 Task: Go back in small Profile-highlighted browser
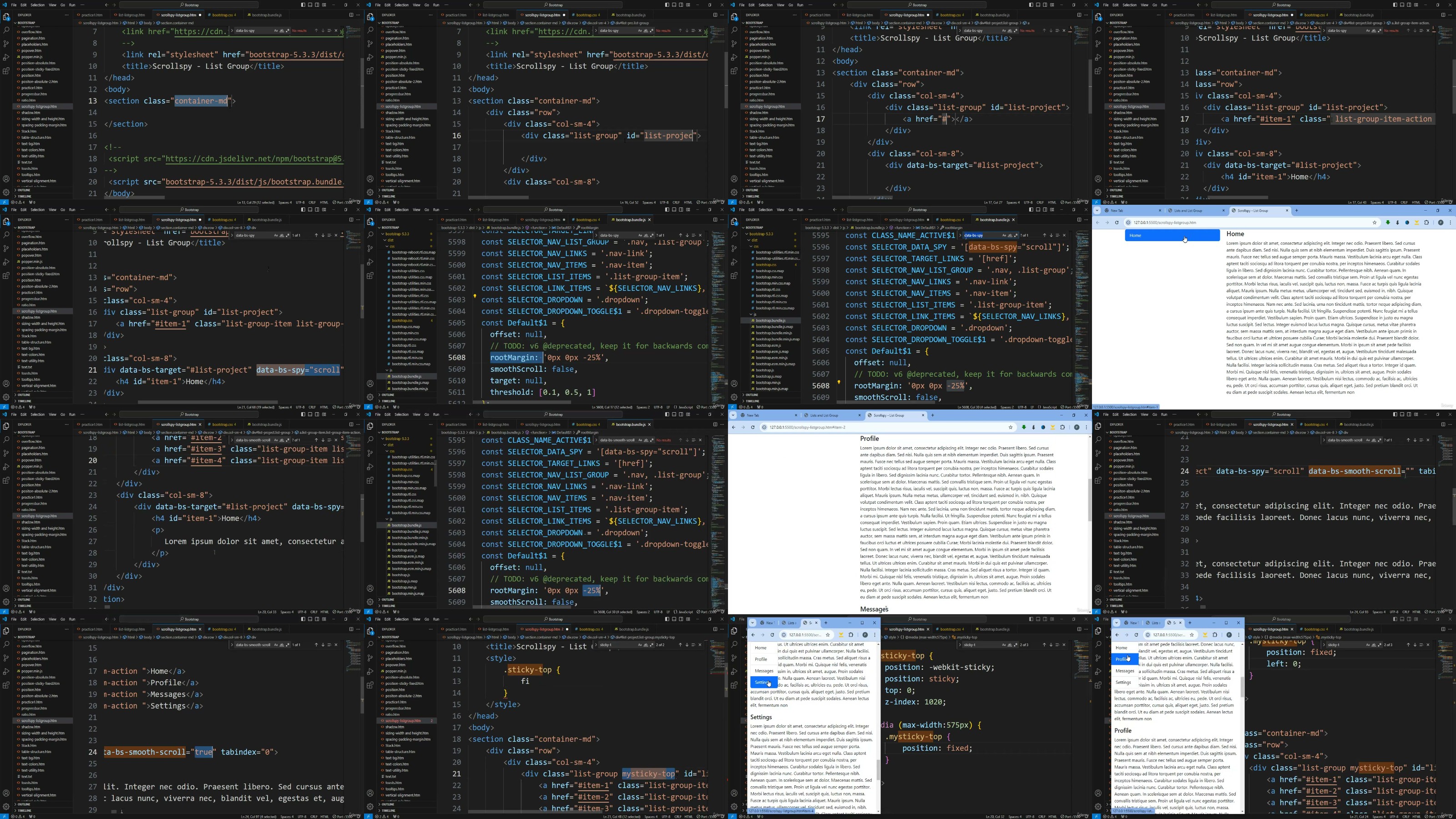coord(1117,635)
